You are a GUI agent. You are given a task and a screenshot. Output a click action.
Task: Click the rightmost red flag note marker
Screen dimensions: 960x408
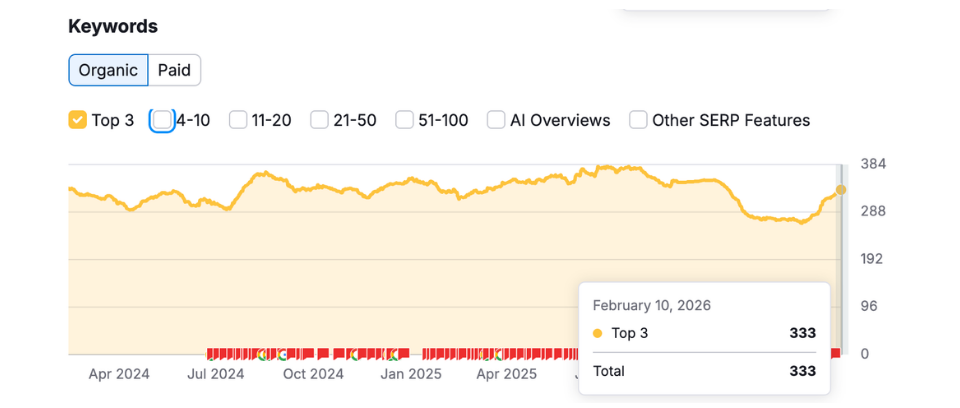[836, 353]
